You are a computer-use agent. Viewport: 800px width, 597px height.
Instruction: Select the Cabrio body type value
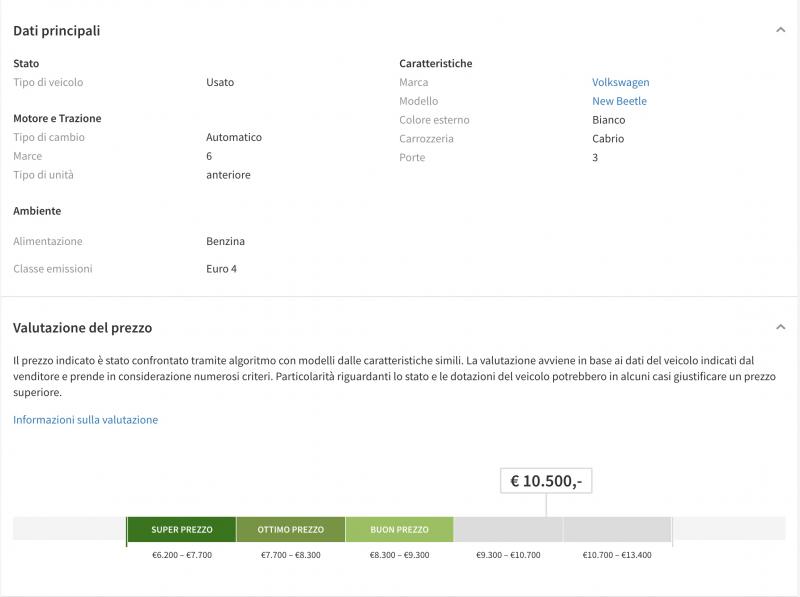[x=608, y=139]
